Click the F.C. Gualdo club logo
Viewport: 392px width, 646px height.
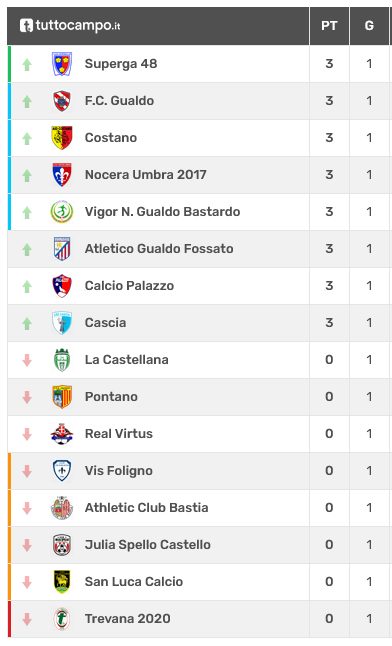click(62, 101)
